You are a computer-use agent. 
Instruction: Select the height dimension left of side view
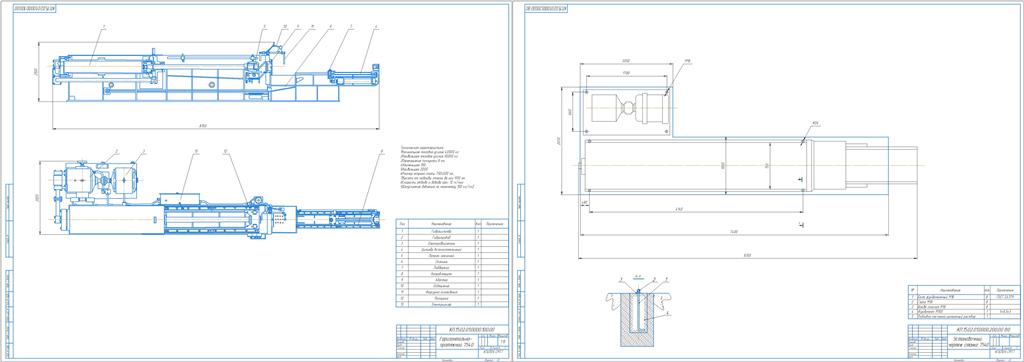point(40,72)
